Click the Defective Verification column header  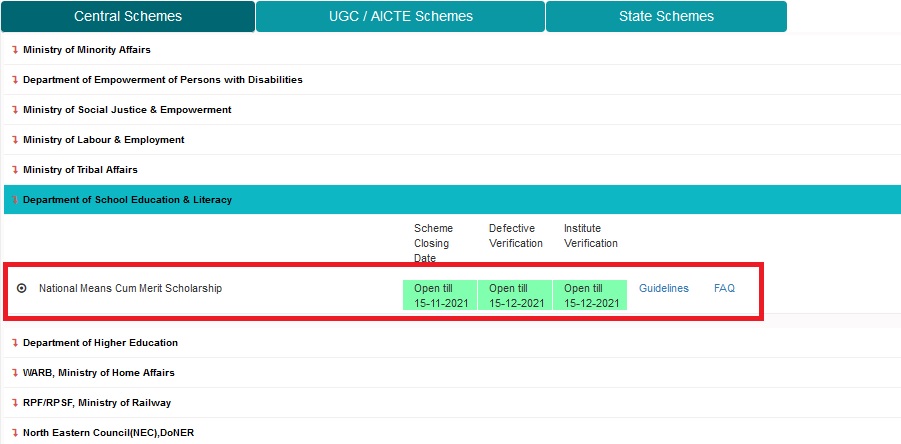(x=515, y=236)
